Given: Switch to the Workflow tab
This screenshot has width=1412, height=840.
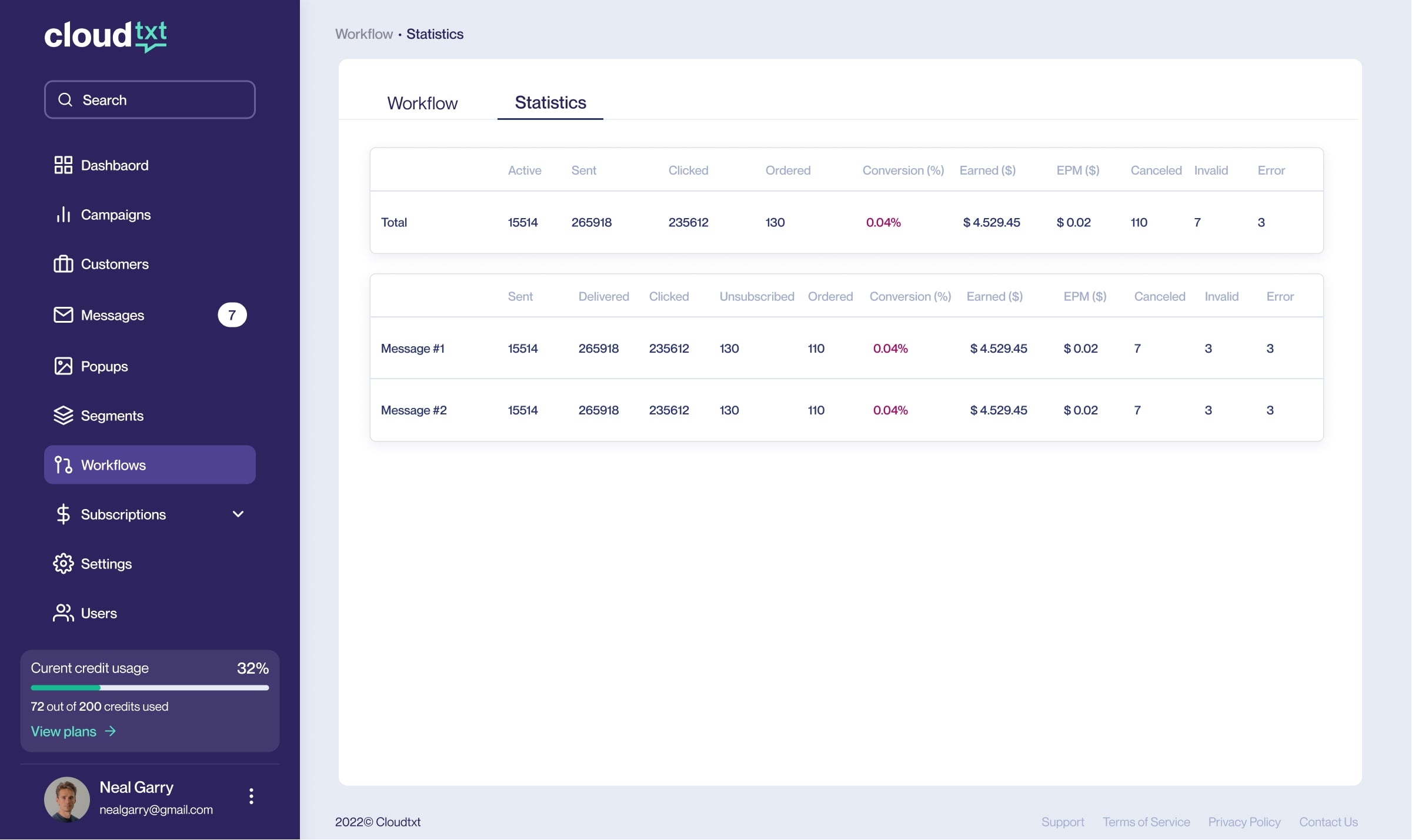Looking at the screenshot, I should (422, 103).
